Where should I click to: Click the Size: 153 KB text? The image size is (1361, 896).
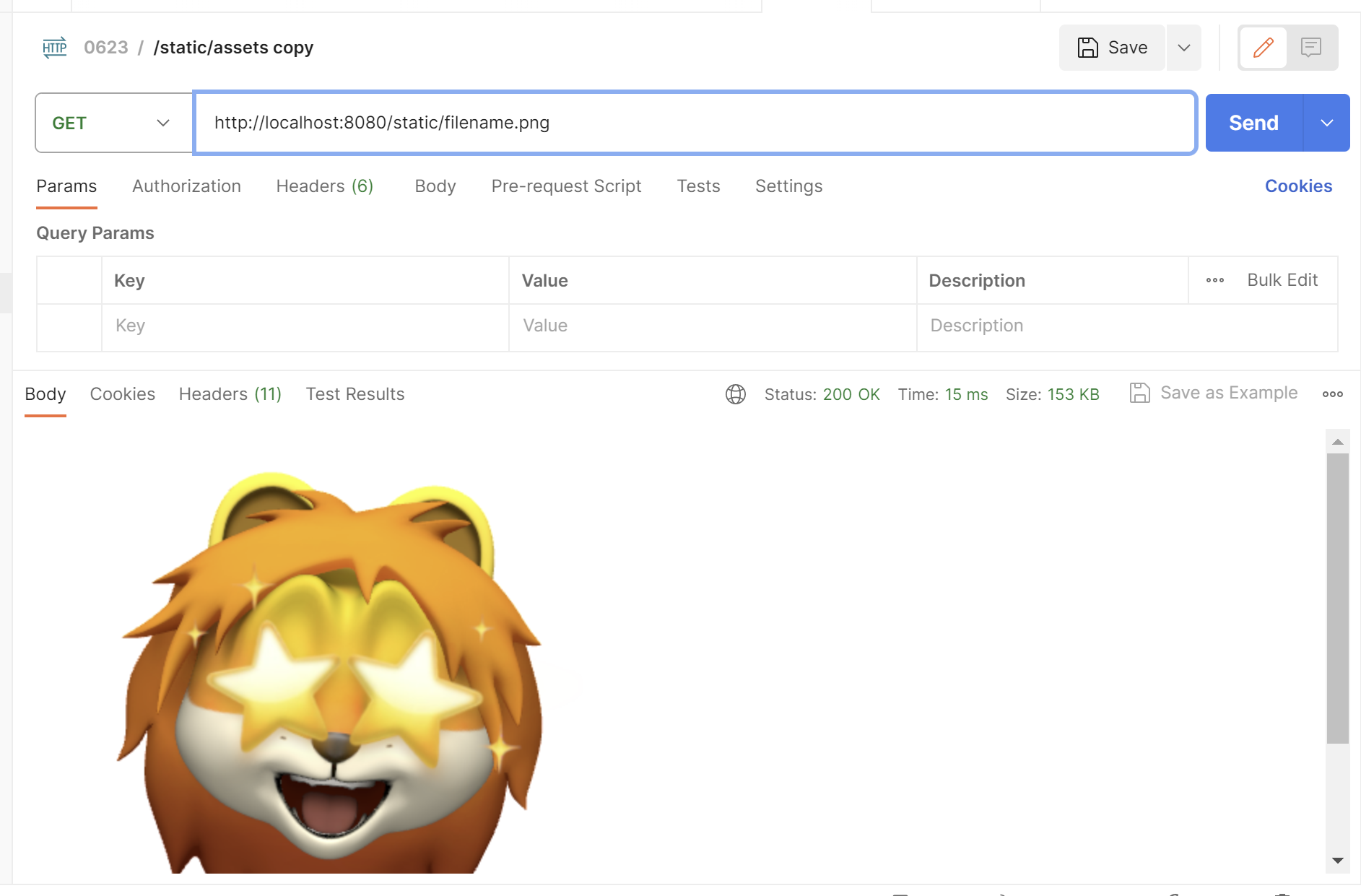pos(1053,394)
